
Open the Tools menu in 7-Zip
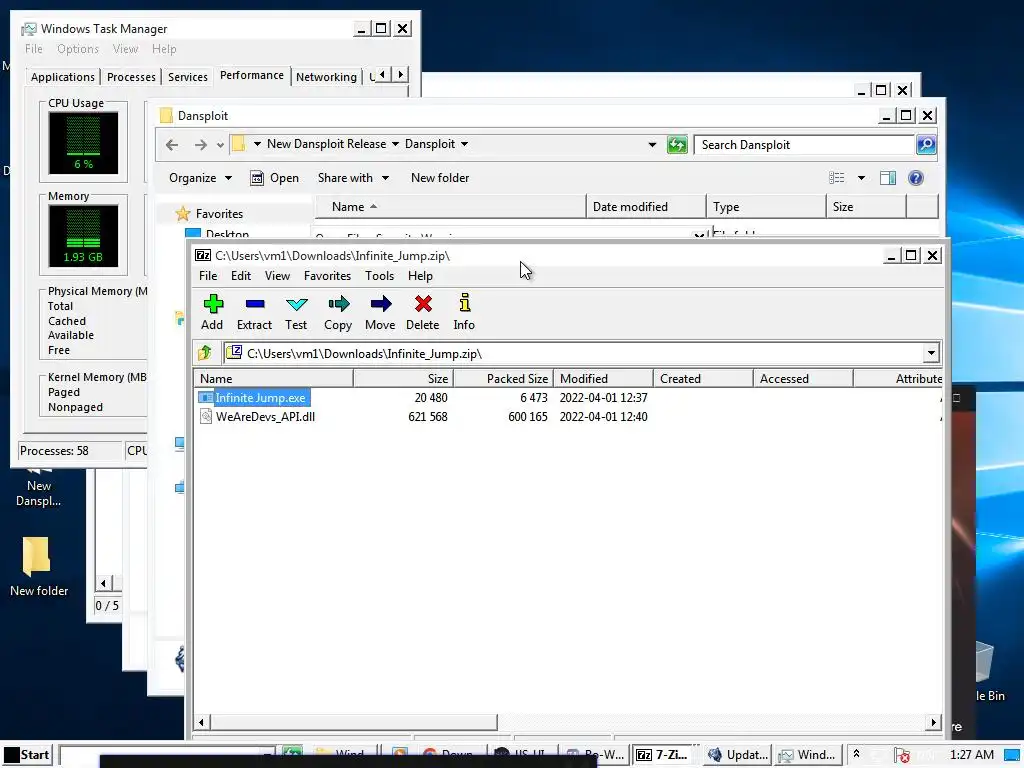coord(379,276)
